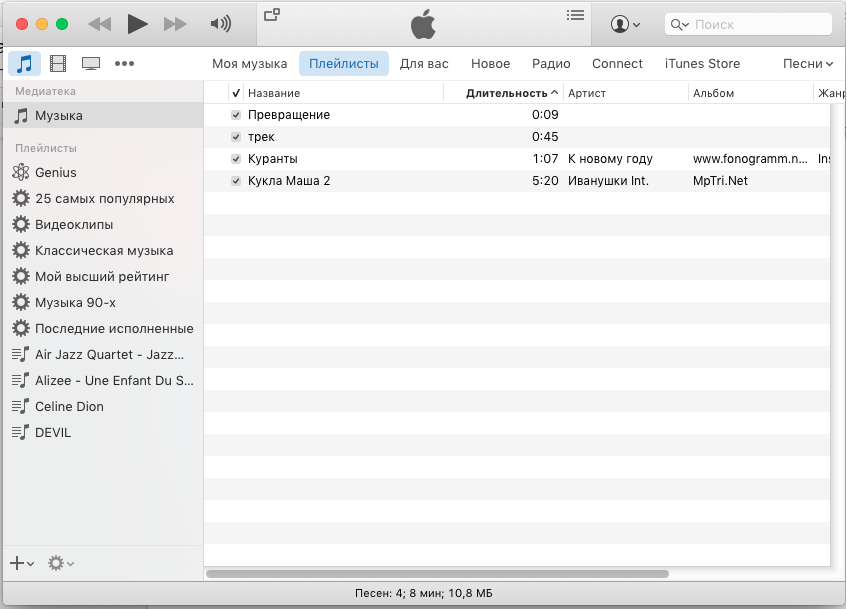Screen dimensions: 847x609
Task: Sort by the Длительность column header
Action: click(x=506, y=93)
